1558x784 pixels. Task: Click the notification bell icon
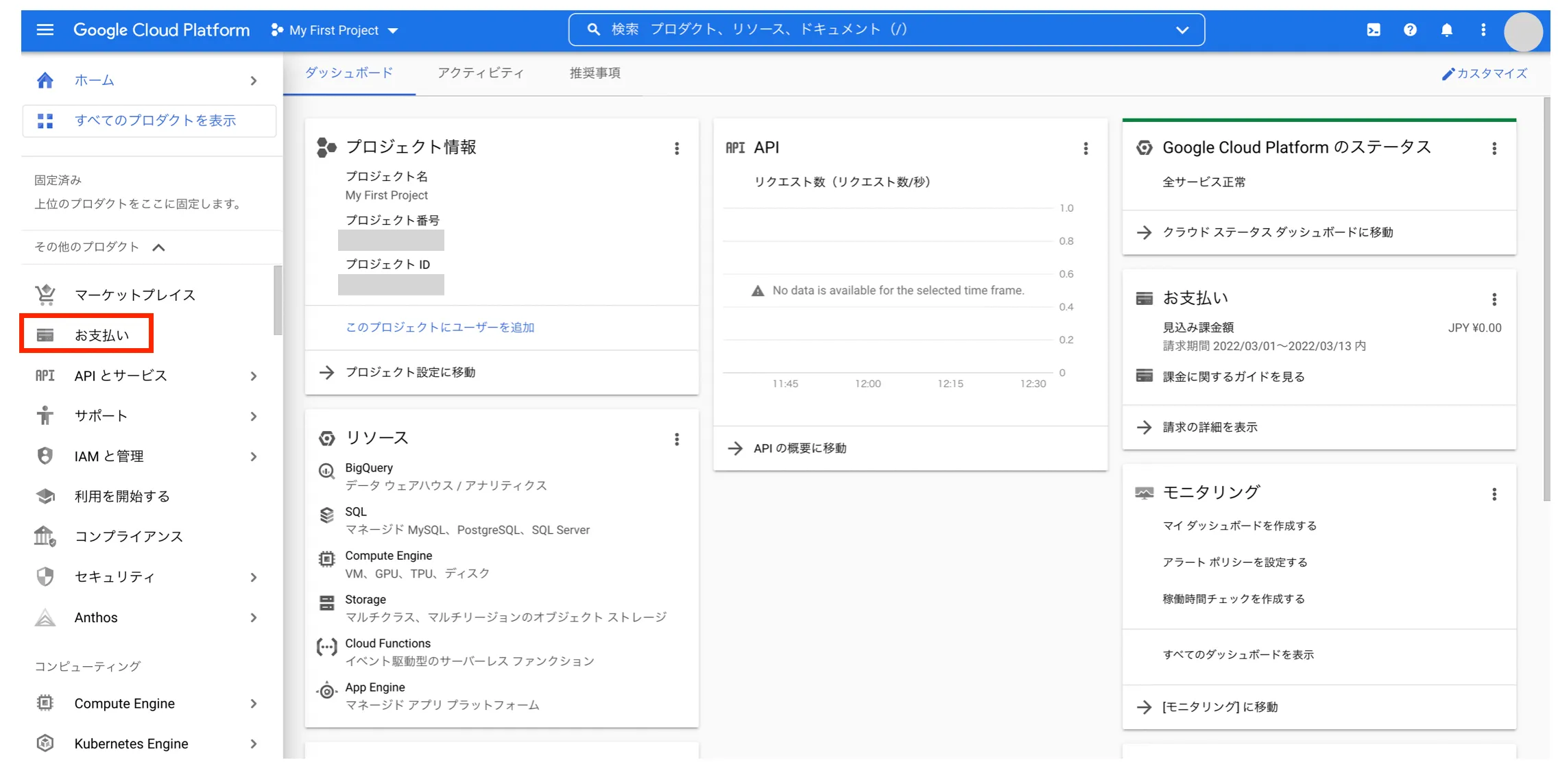click(1447, 29)
